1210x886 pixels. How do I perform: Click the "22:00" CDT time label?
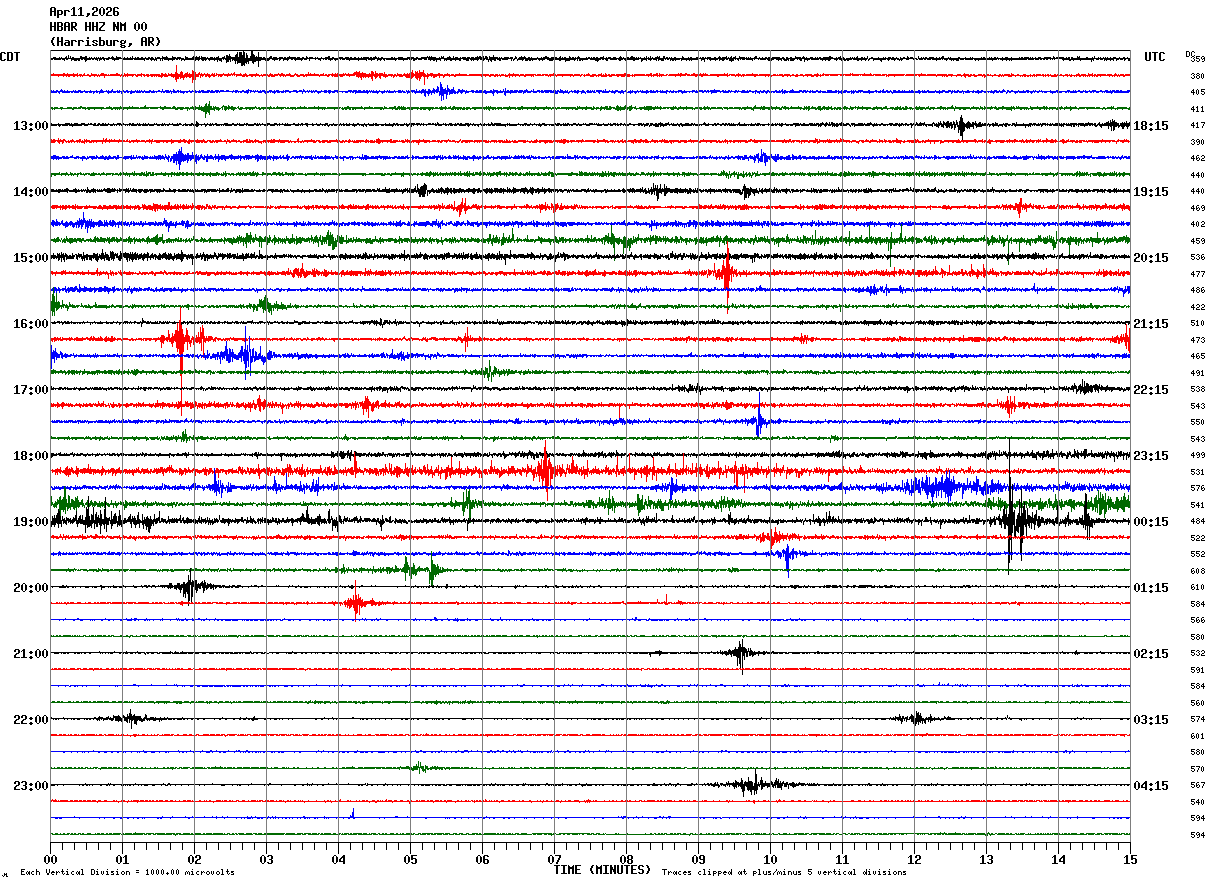31,720
